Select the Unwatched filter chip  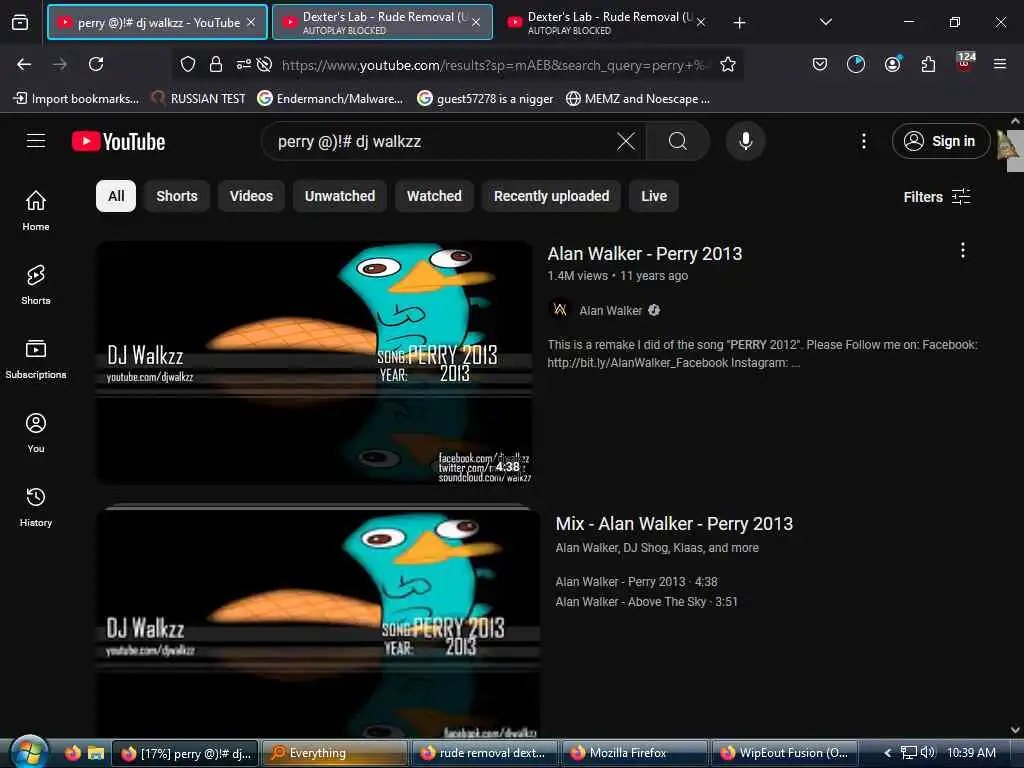click(x=340, y=196)
